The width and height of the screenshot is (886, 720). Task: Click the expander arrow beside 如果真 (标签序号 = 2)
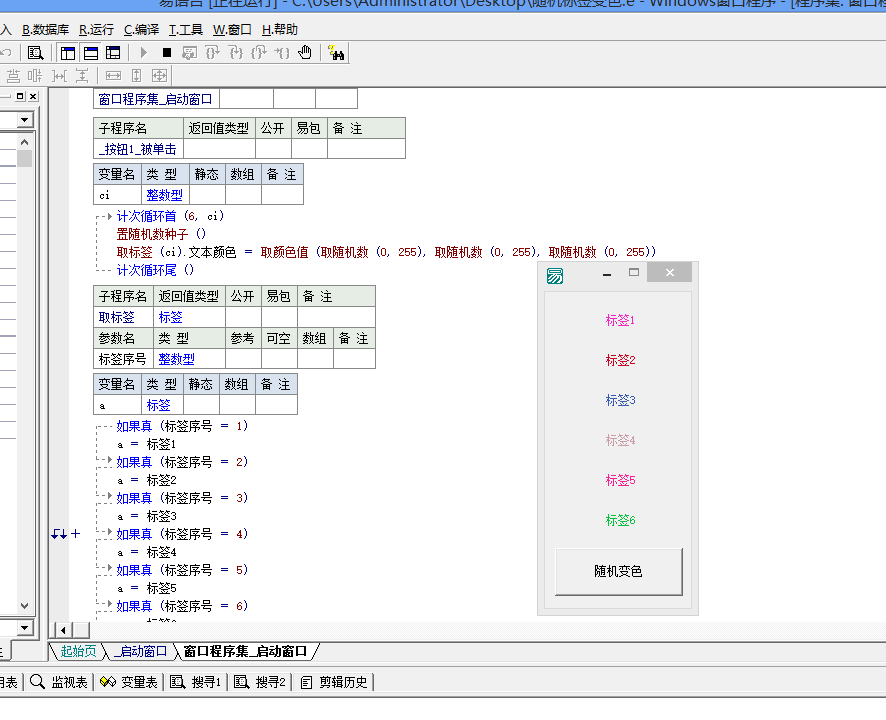[110, 460]
